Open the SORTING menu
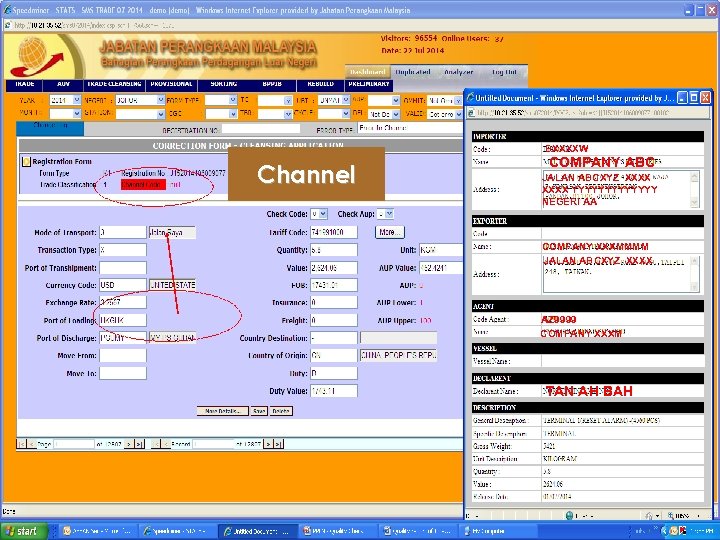 pos(224,85)
